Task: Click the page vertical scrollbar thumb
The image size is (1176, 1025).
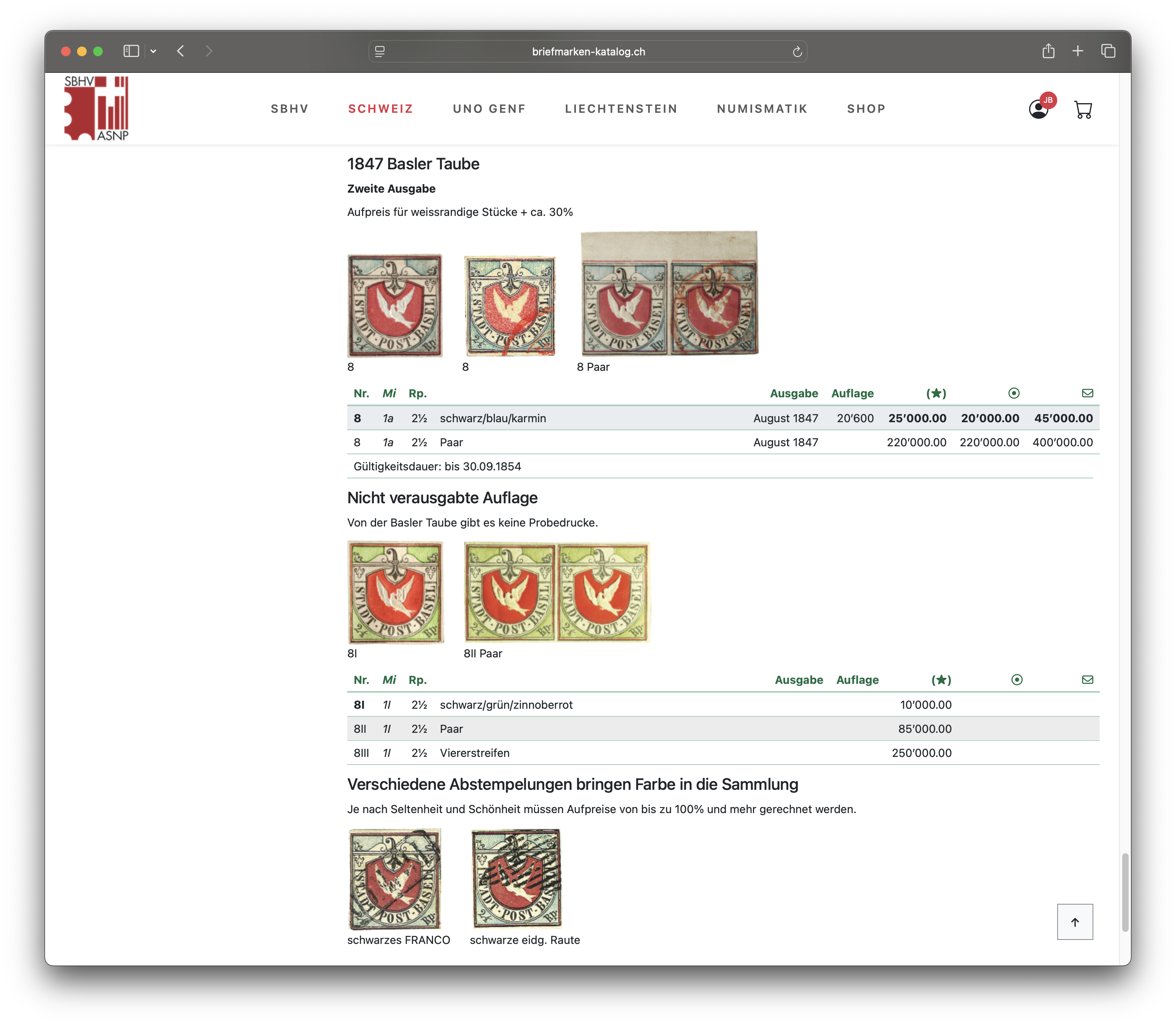Action: 1125,892
